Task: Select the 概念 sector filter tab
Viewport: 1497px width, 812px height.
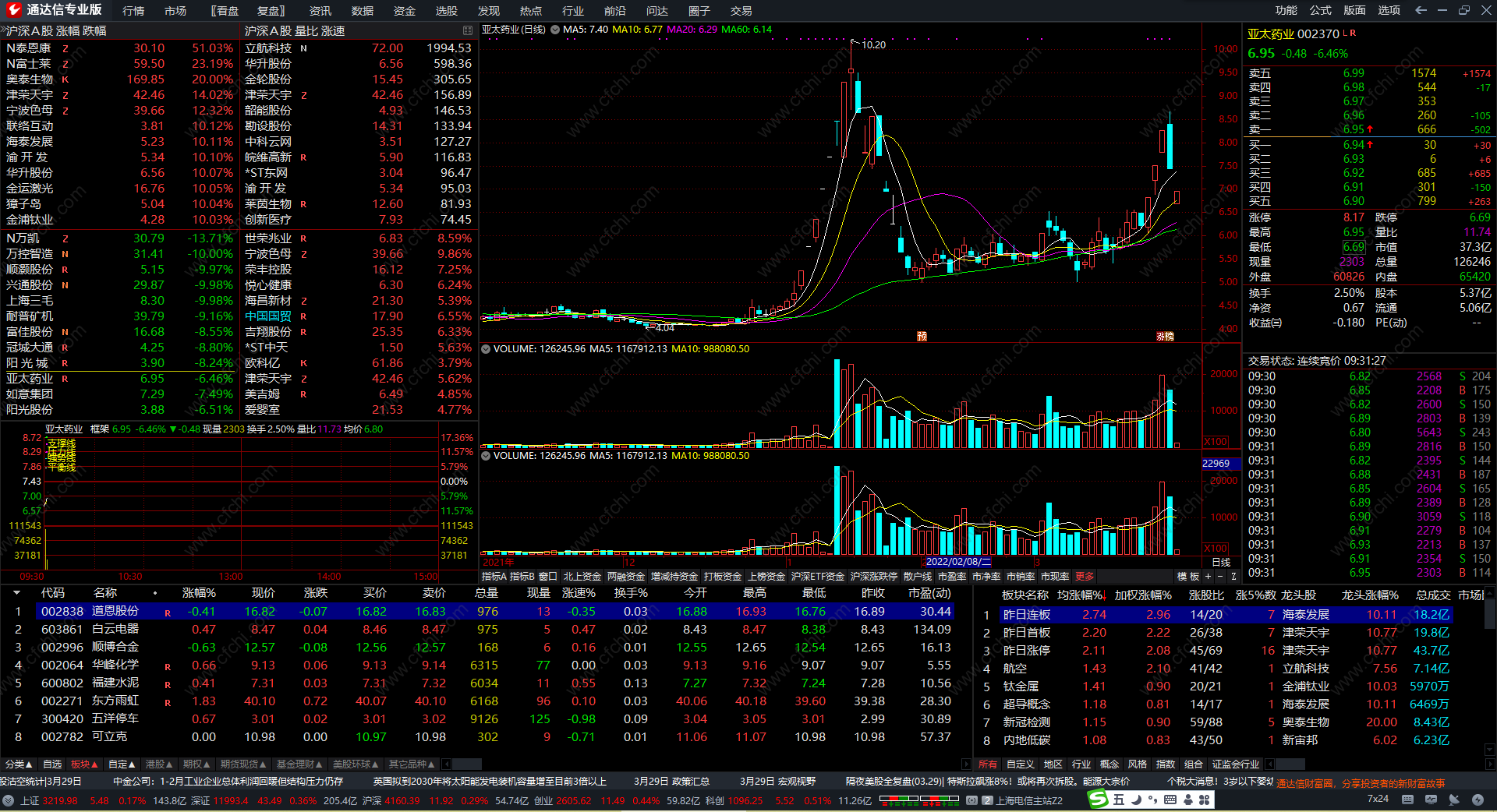Action: click(1109, 764)
